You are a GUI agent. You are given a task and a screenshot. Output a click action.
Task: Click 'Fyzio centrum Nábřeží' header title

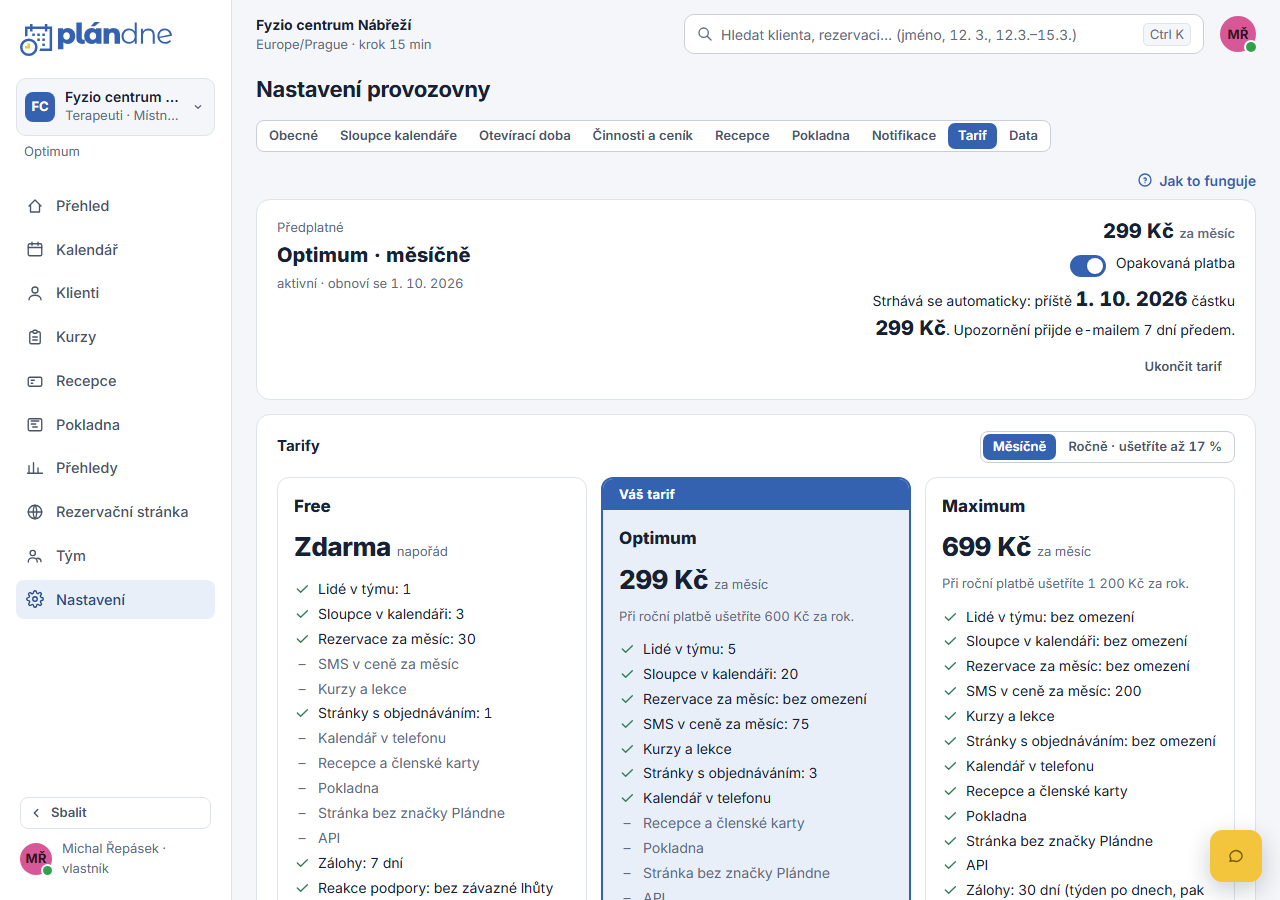pos(334,25)
